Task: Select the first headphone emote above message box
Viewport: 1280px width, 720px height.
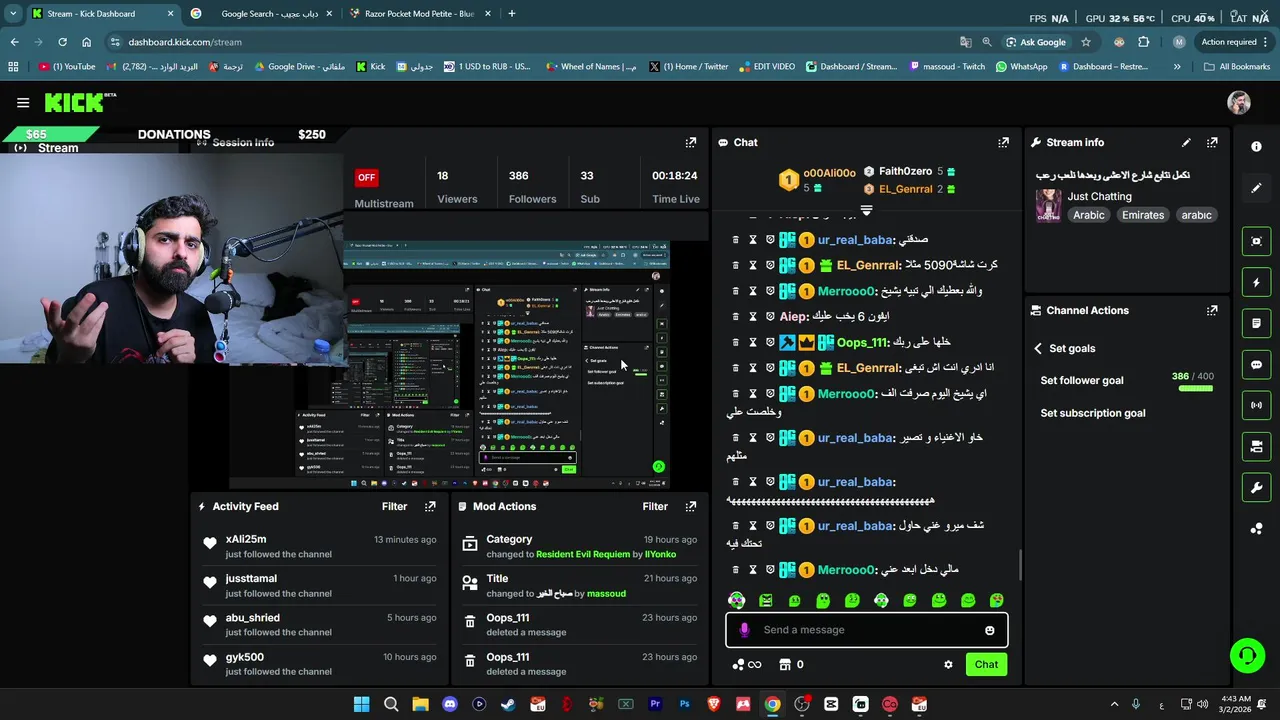Action: (x=736, y=600)
